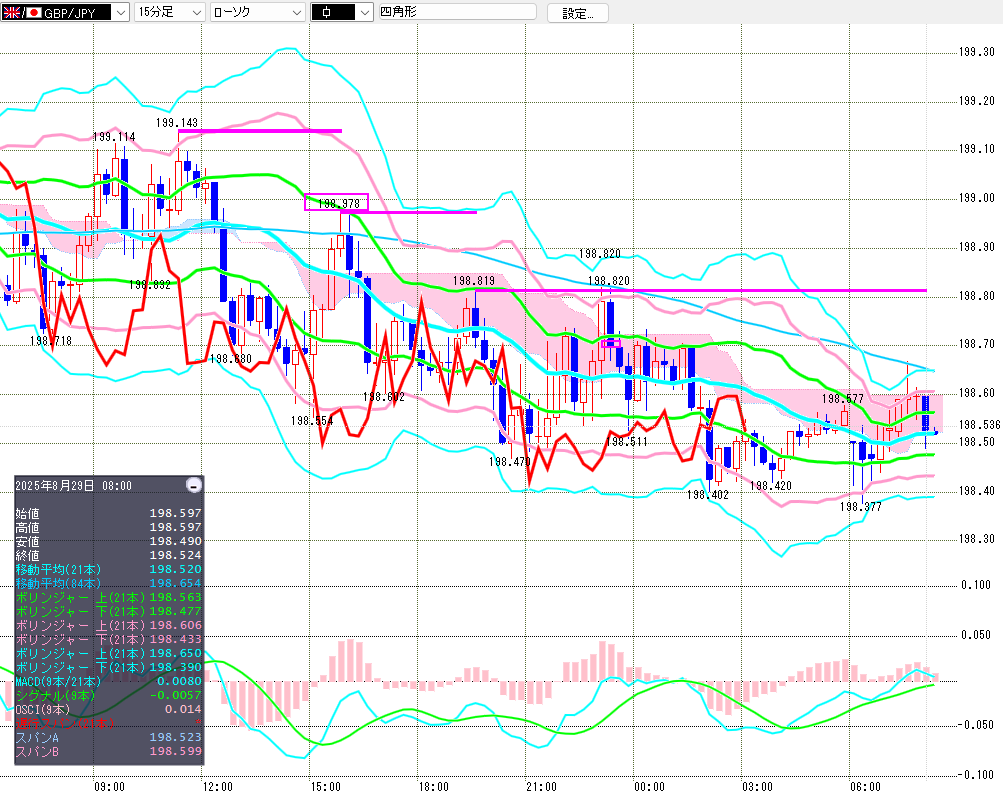The height and width of the screenshot is (795, 1003).
Task: Click the スパンB 198.599 row
Action: coord(108,752)
